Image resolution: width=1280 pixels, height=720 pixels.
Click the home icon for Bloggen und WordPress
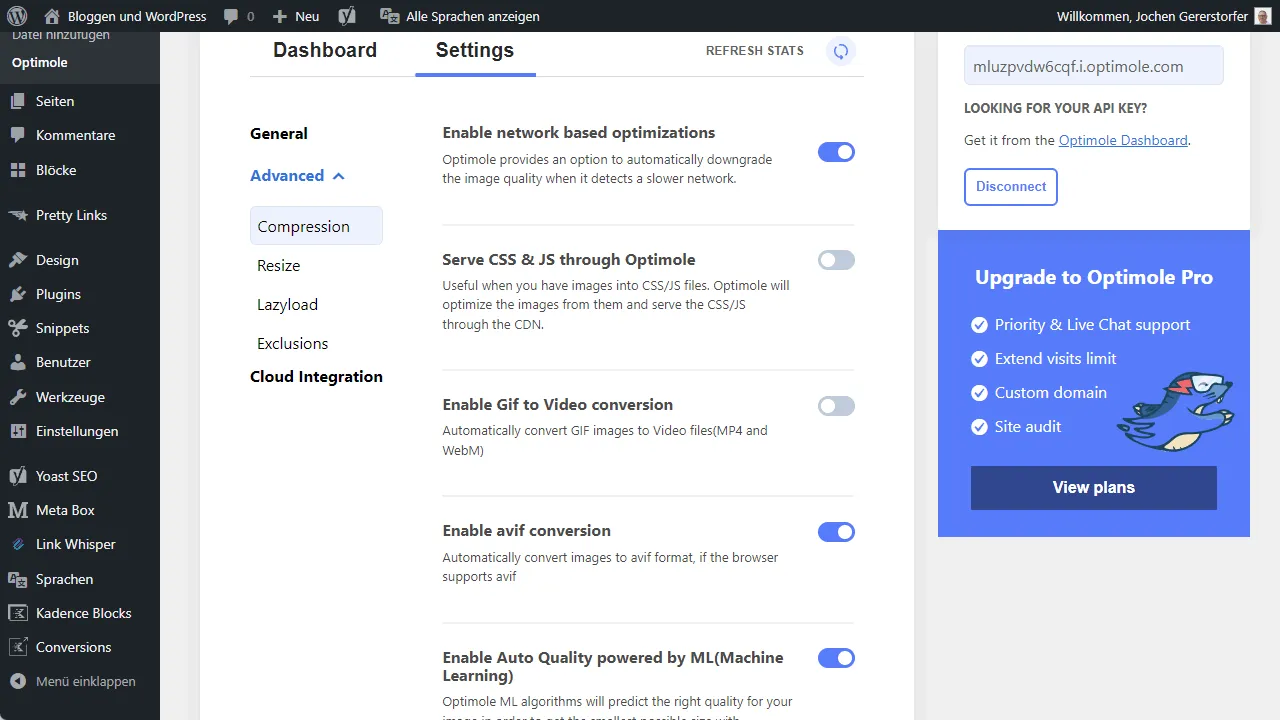51,16
